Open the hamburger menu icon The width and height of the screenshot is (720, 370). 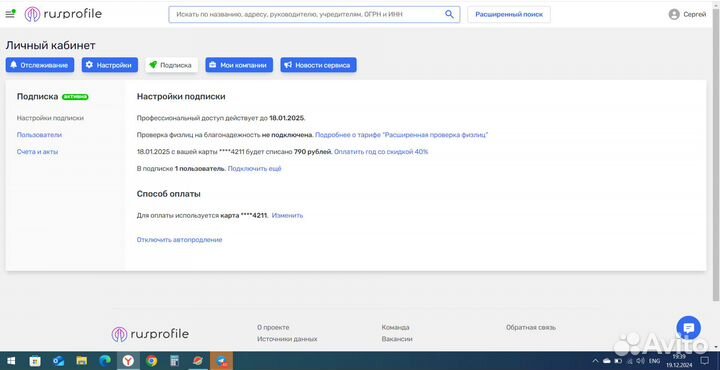click(10, 14)
